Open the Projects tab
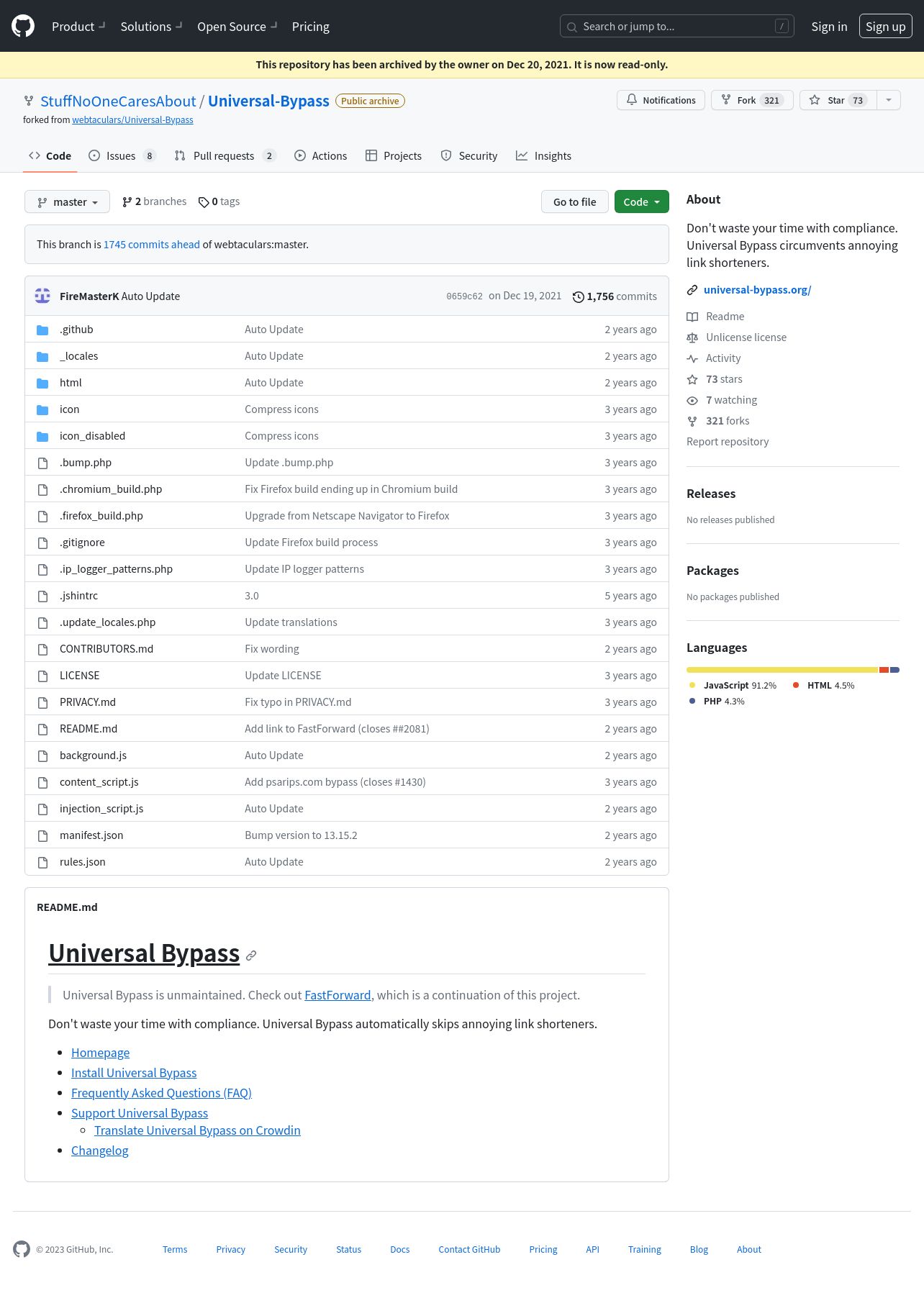This screenshot has width=924, height=1293. pos(394,156)
